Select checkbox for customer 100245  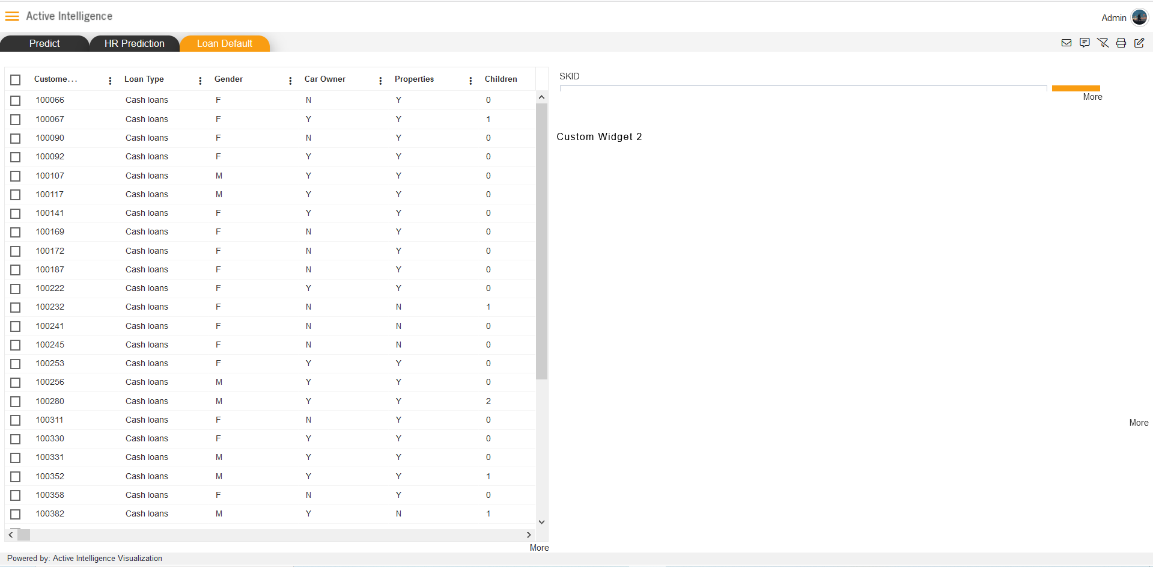point(15,345)
